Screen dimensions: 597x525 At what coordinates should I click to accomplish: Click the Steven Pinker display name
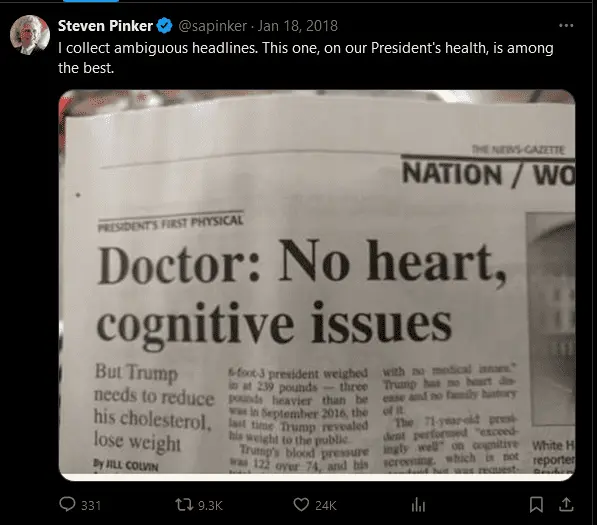point(105,26)
